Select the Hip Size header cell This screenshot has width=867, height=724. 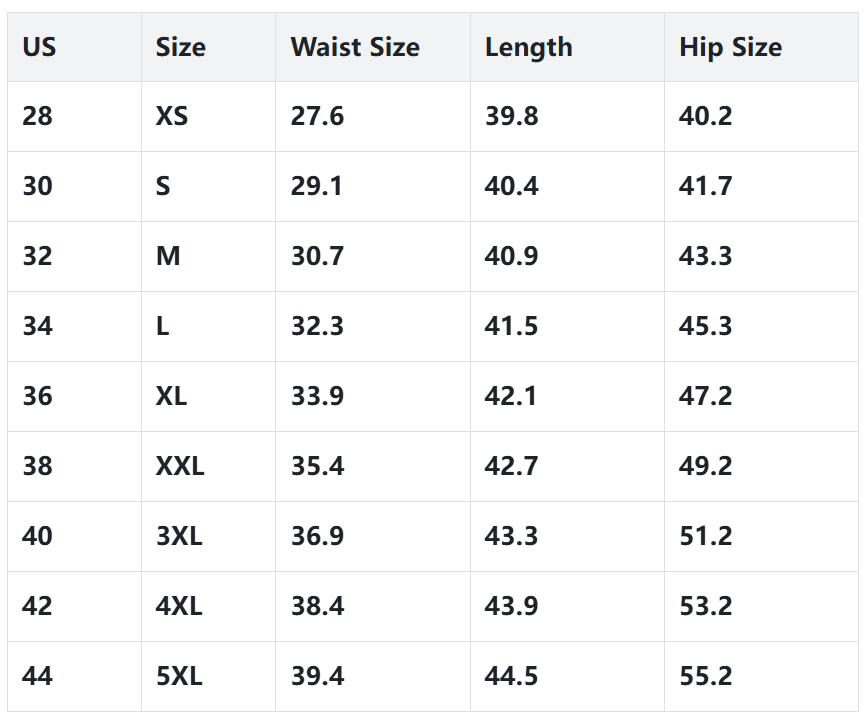730,47
